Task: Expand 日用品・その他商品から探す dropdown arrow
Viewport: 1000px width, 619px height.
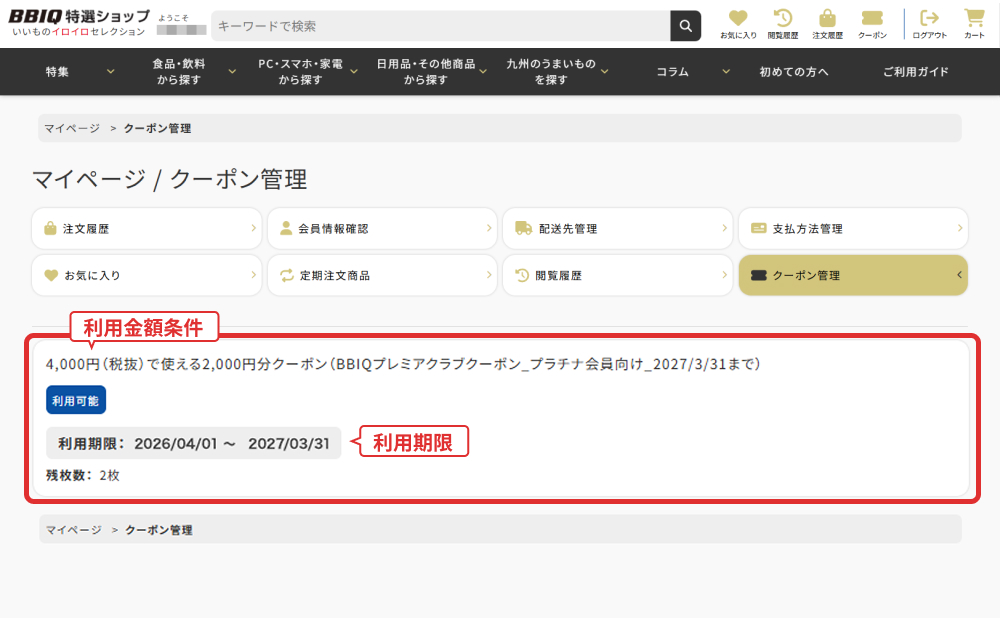Action: [x=483, y=71]
